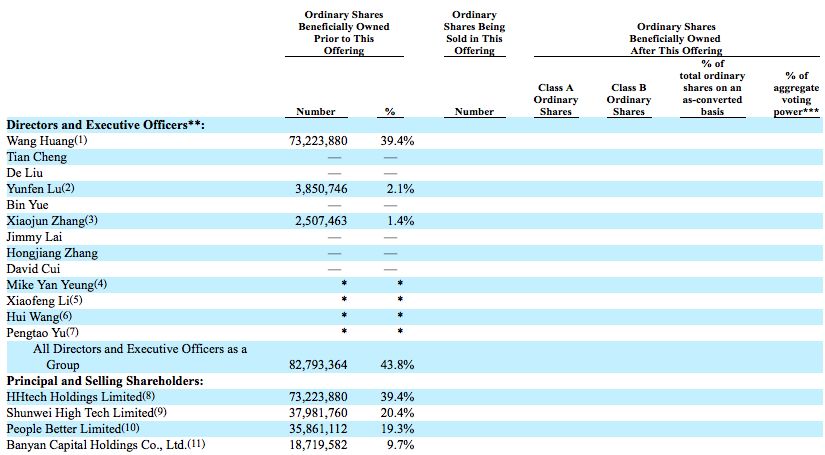Click the 'Class A Ordinary Shares' column header
The height and width of the screenshot is (455, 825).
556,99
